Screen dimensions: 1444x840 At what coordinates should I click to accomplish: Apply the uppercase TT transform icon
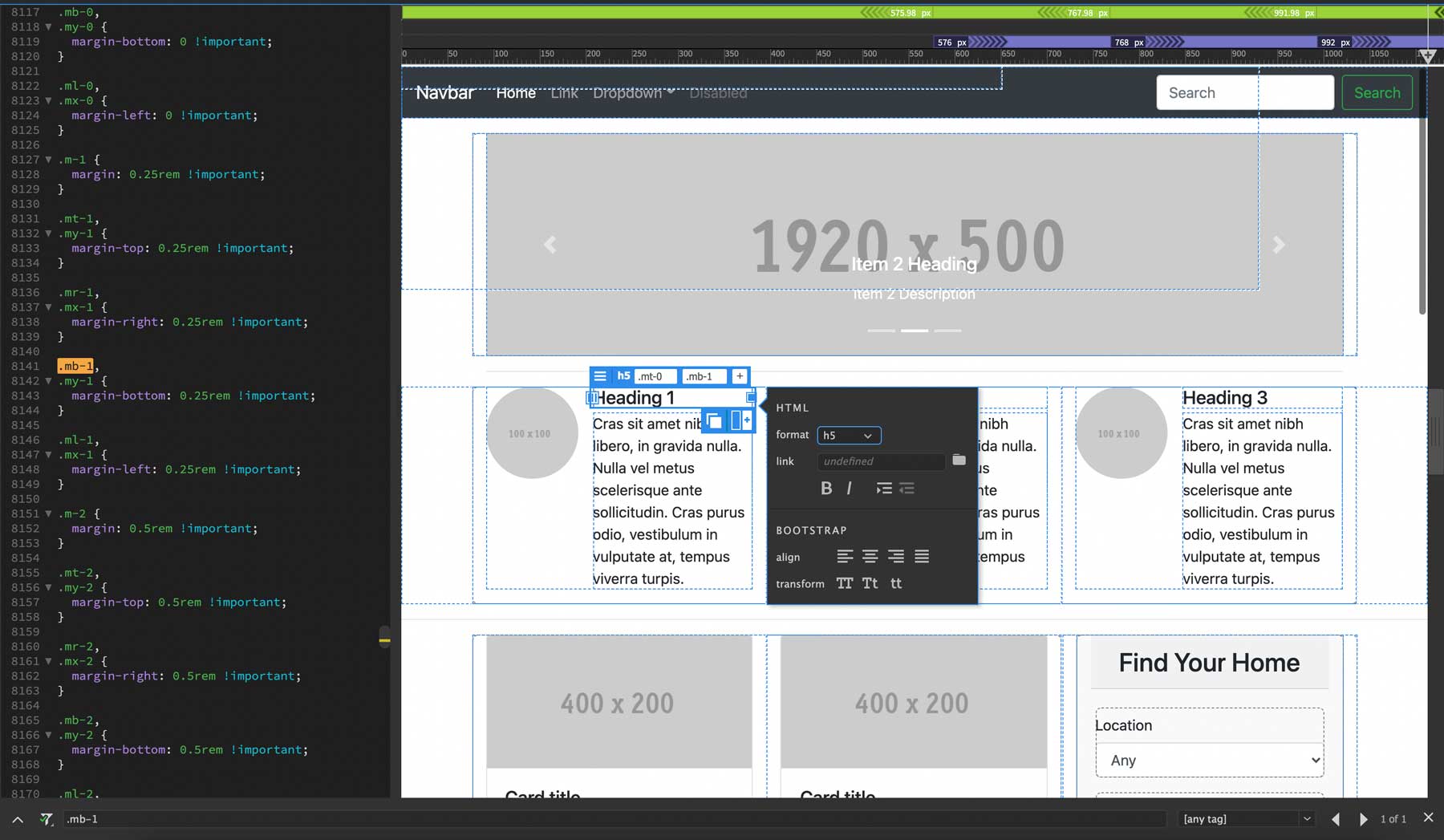(x=844, y=583)
